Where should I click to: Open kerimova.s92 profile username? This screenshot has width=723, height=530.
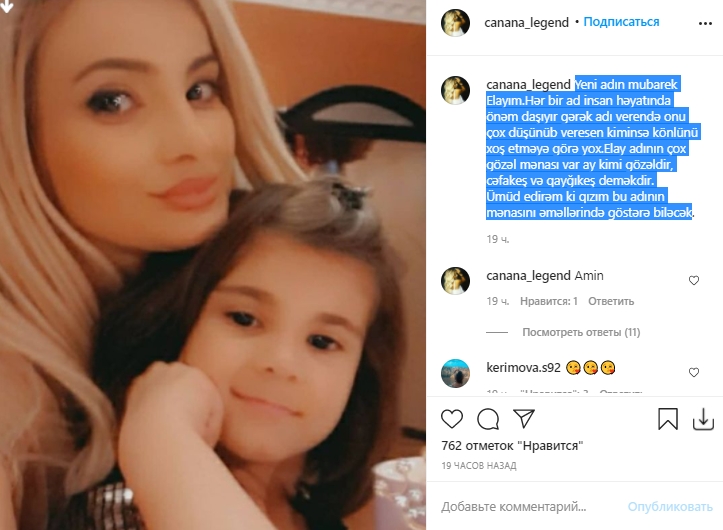coord(523,368)
